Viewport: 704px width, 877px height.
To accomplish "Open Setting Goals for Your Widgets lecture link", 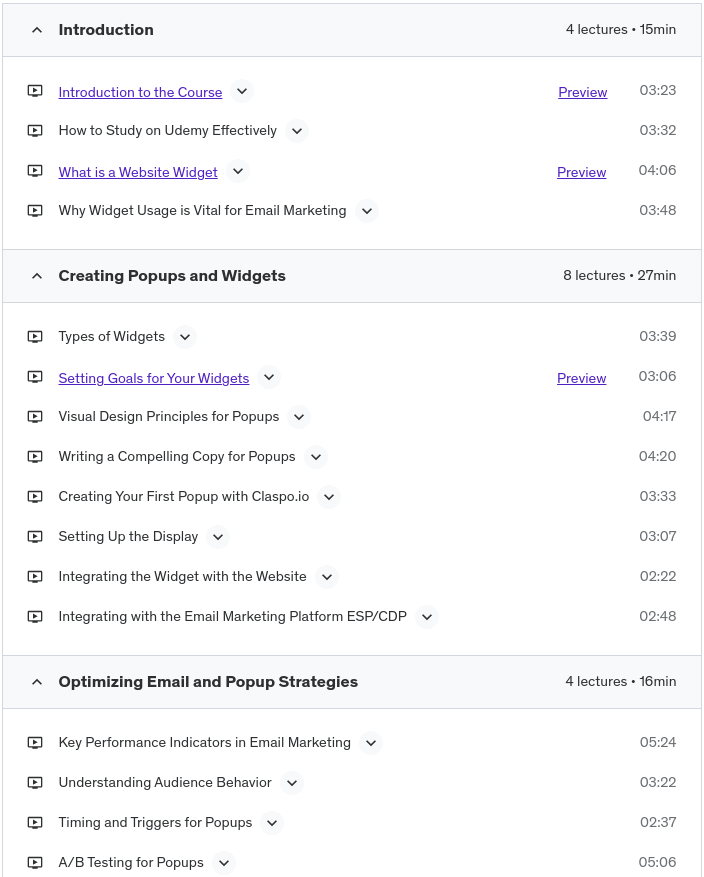I will 154,378.
